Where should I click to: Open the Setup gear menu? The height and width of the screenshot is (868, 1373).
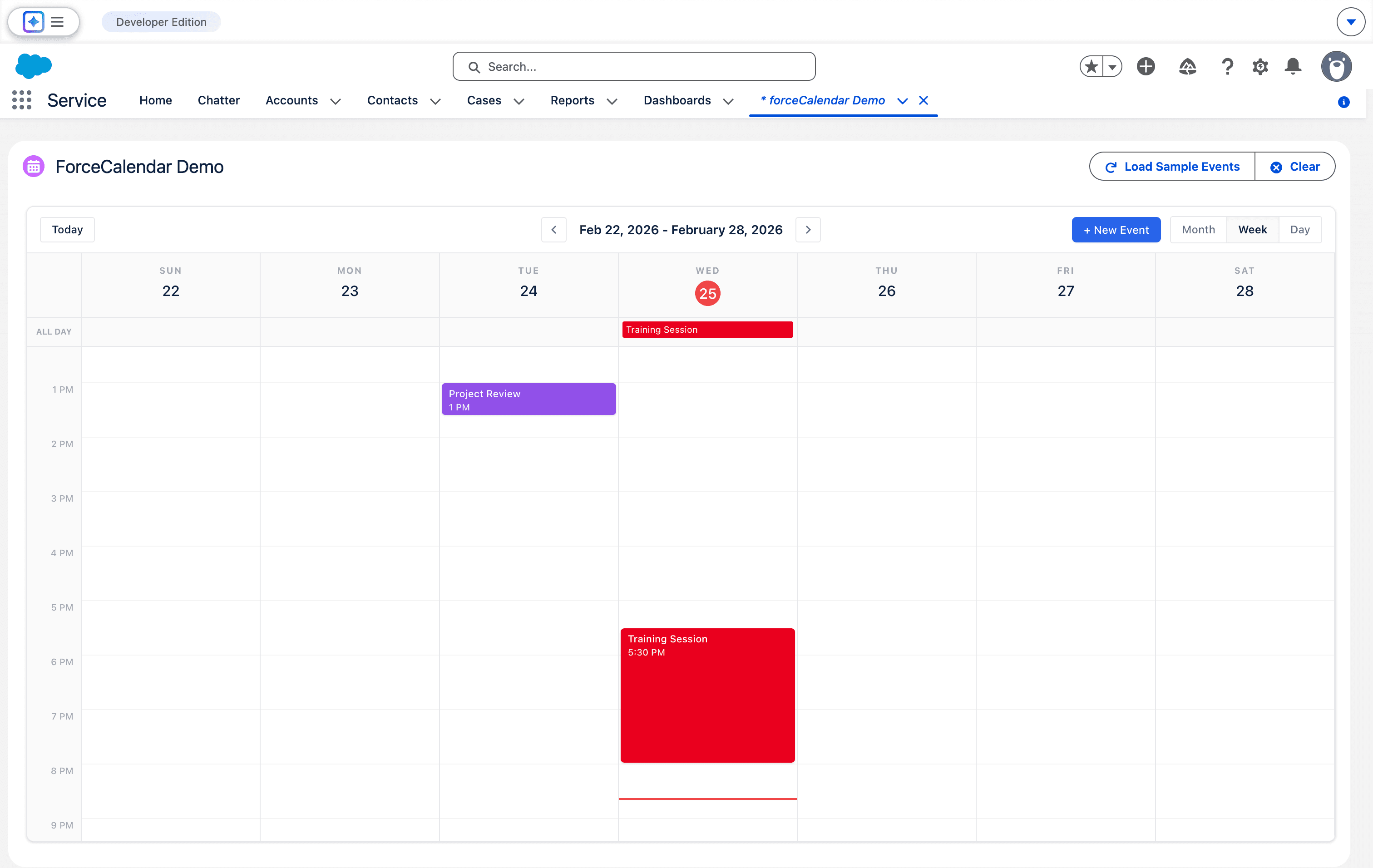click(x=1260, y=66)
